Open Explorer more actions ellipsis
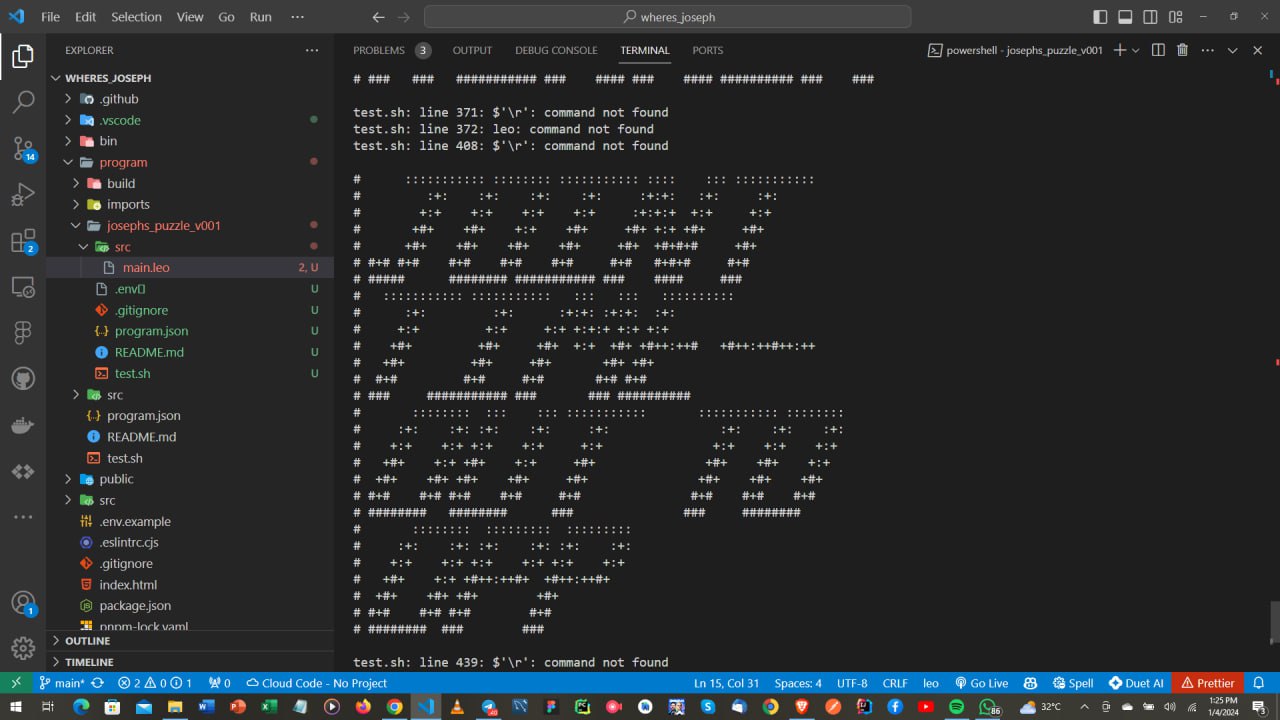 tap(312, 50)
